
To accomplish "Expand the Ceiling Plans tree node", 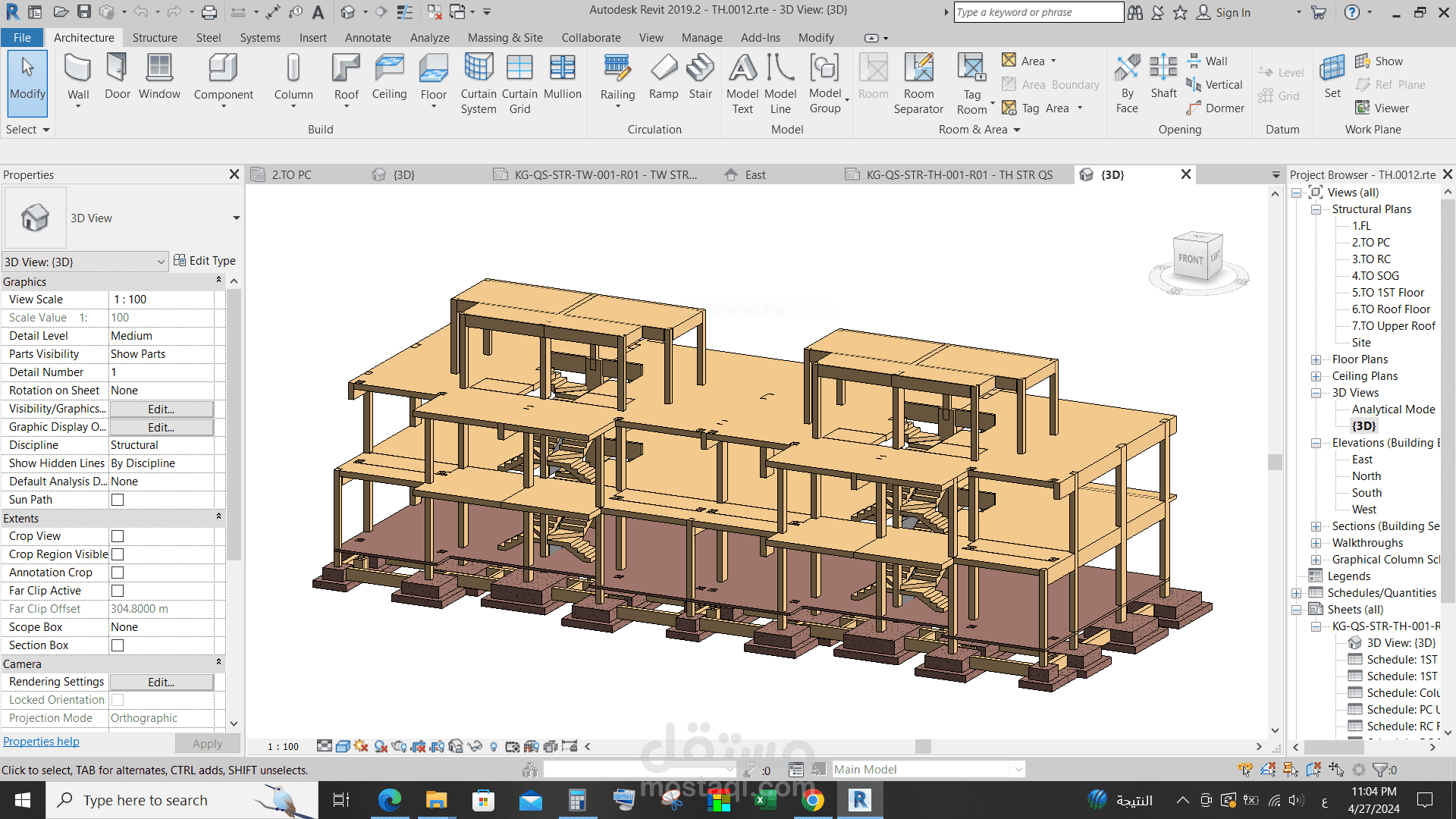I will (x=1316, y=376).
